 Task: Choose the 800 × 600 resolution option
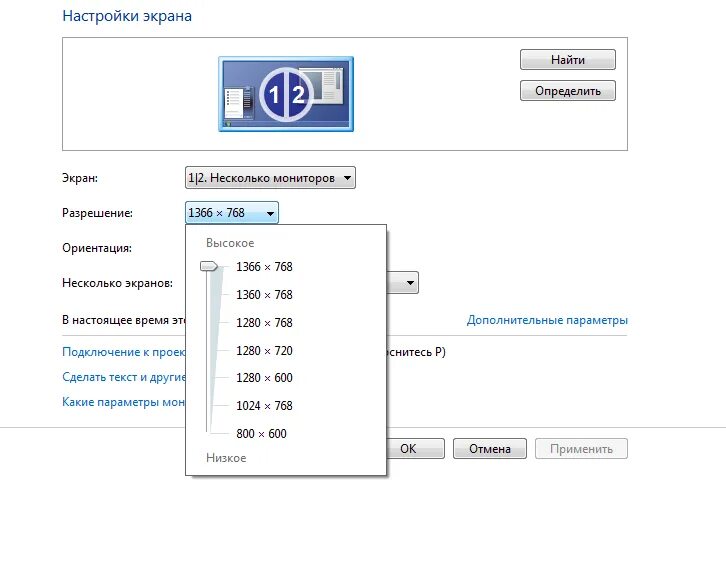tap(262, 434)
